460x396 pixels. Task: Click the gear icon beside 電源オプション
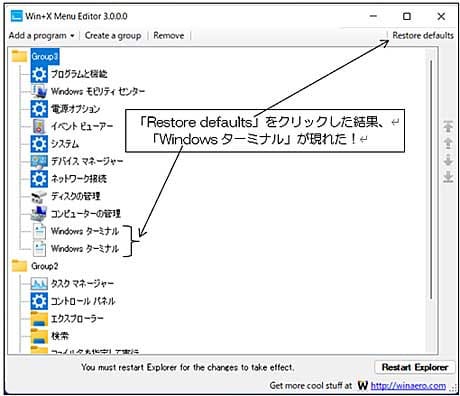click(x=39, y=109)
